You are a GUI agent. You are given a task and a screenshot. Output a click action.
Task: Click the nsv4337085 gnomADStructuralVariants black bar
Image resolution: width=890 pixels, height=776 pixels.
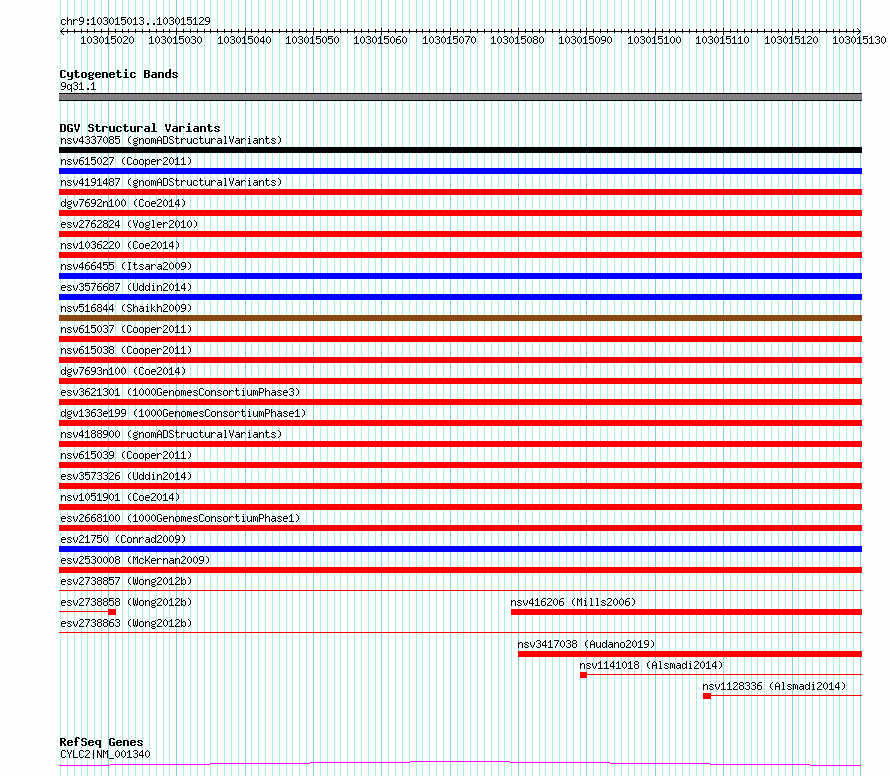pyautogui.click(x=460, y=150)
